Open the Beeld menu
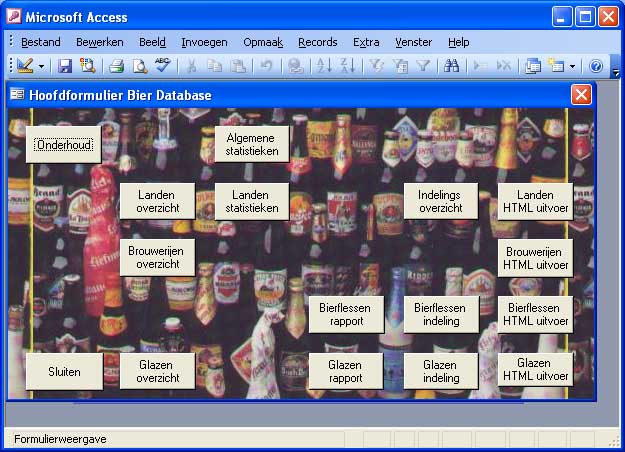625x452 pixels. click(x=152, y=42)
